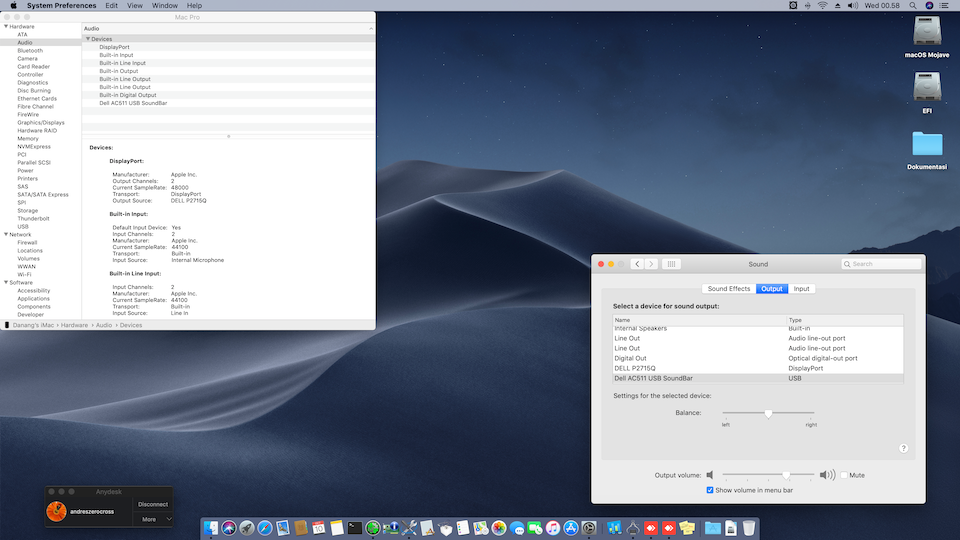Enable the Mute checkbox
This screenshot has width=960, height=540.
[x=844, y=475]
